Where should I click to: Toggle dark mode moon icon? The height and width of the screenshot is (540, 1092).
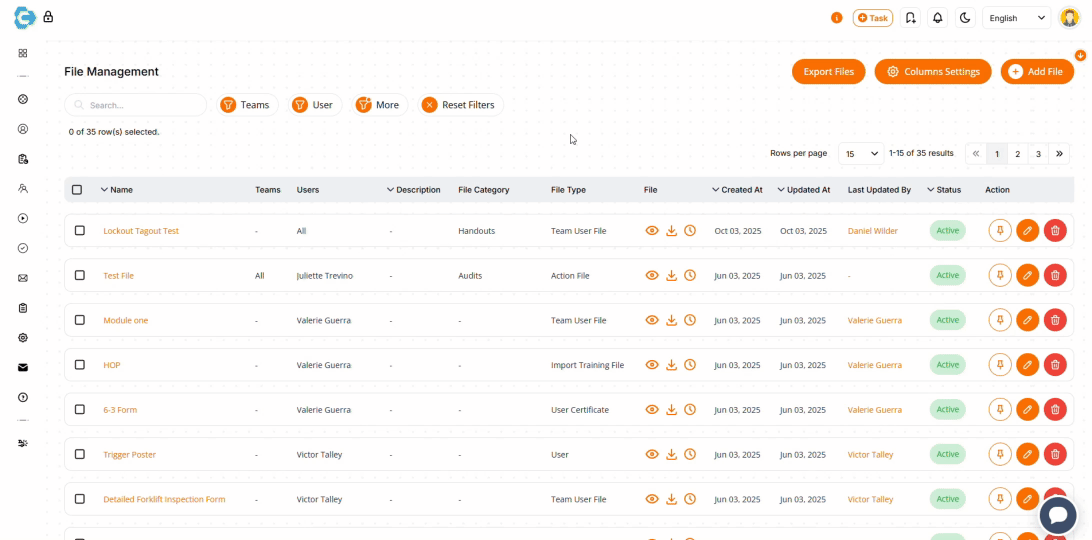pyautogui.click(x=965, y=18)
